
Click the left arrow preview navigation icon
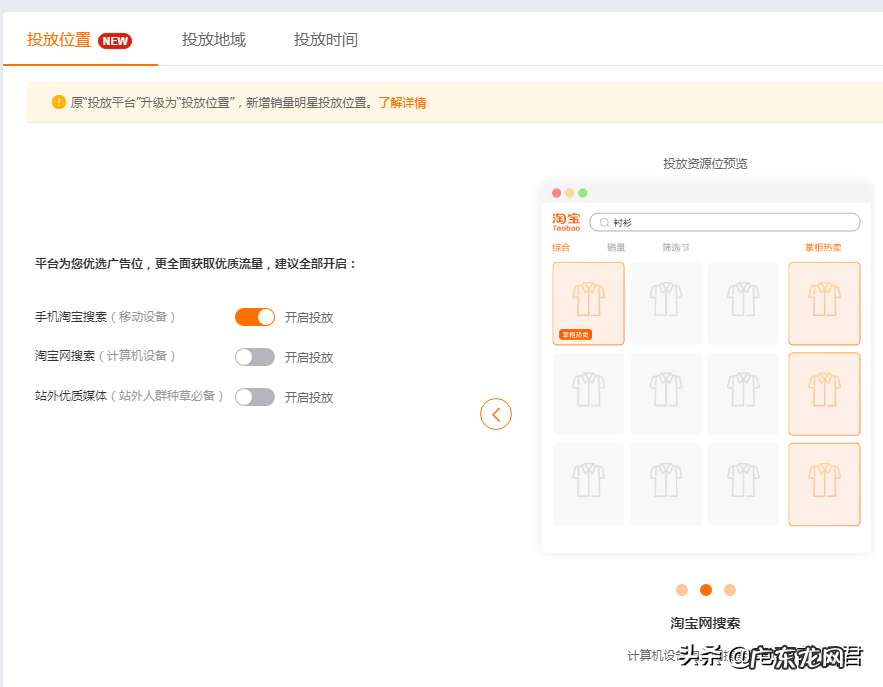coord(496,414)
